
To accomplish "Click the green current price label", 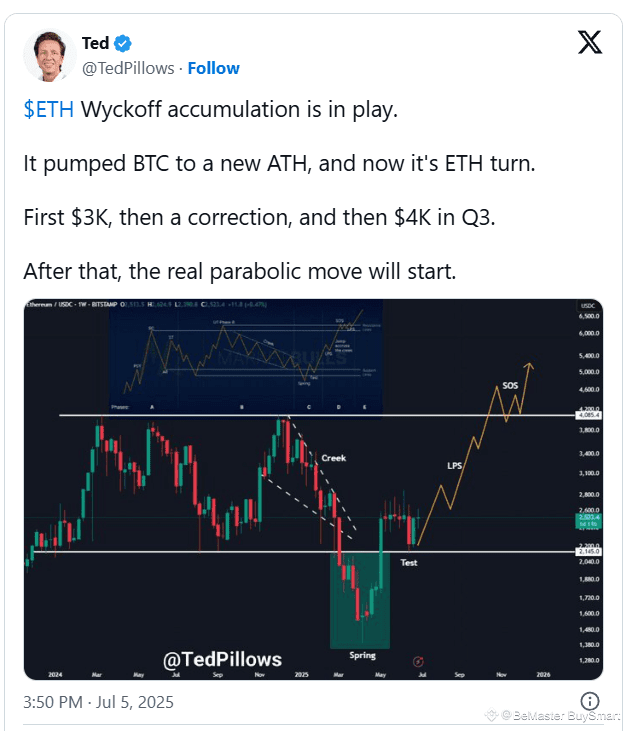I will point(589,521).
